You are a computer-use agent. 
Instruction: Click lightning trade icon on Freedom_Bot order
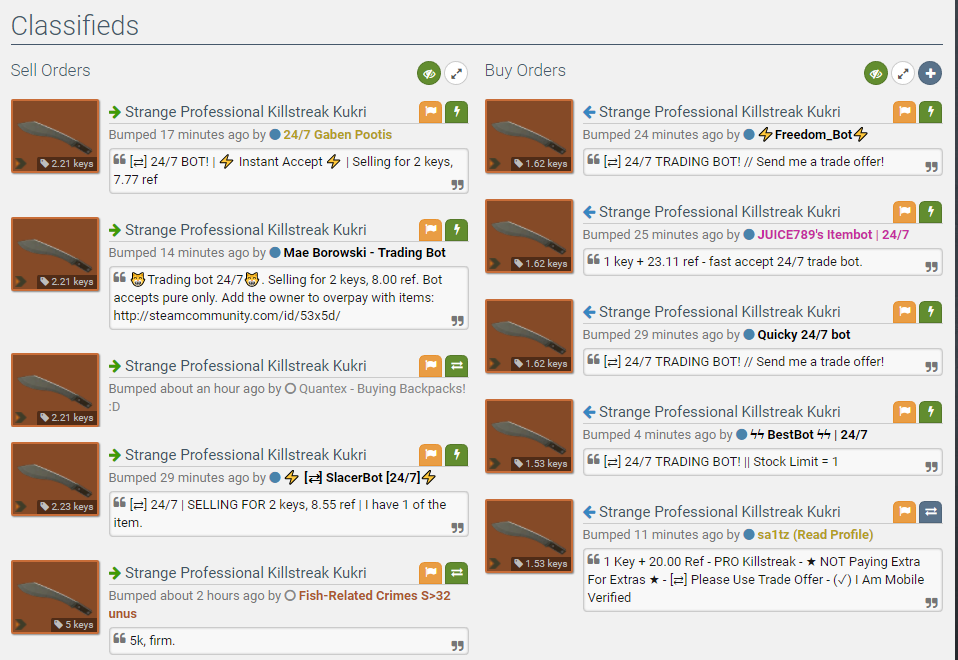(x=931, y=112)
